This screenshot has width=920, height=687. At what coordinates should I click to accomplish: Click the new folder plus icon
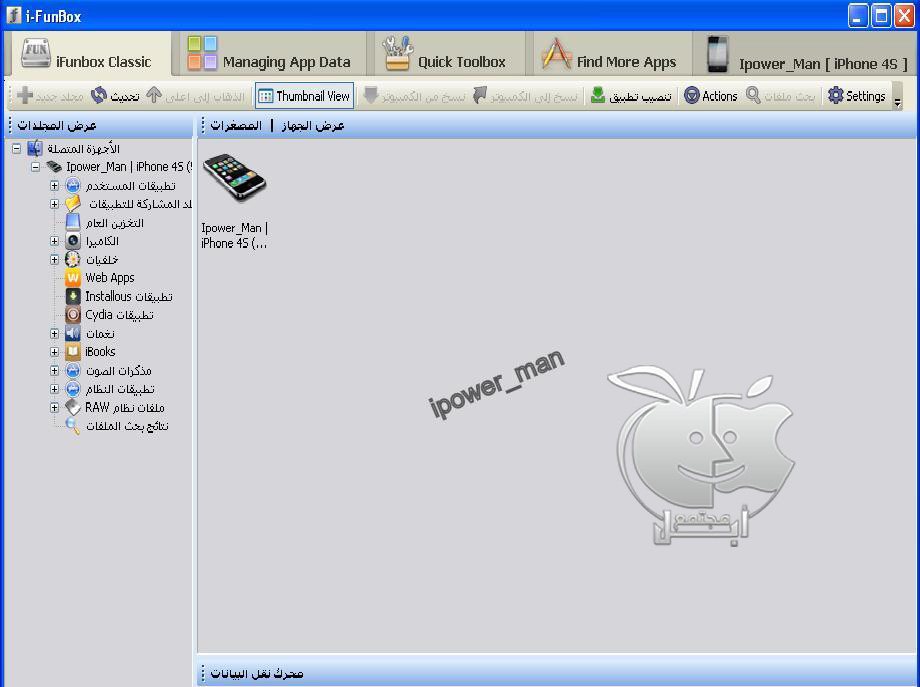coord(25,95)
